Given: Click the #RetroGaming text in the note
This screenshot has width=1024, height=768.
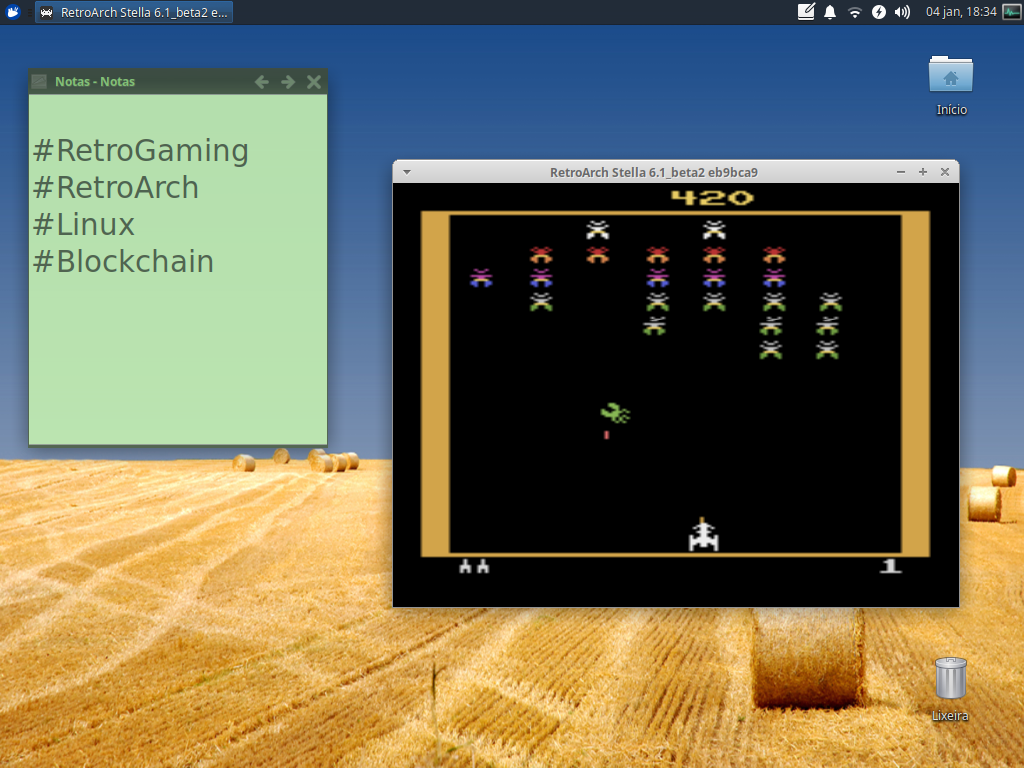Looking at the screenshot, I should click(x=140, y=151).
